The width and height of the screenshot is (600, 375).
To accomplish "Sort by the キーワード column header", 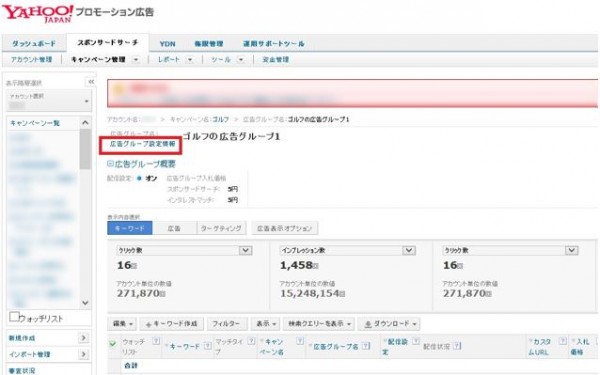I will (x=185, y=346).
